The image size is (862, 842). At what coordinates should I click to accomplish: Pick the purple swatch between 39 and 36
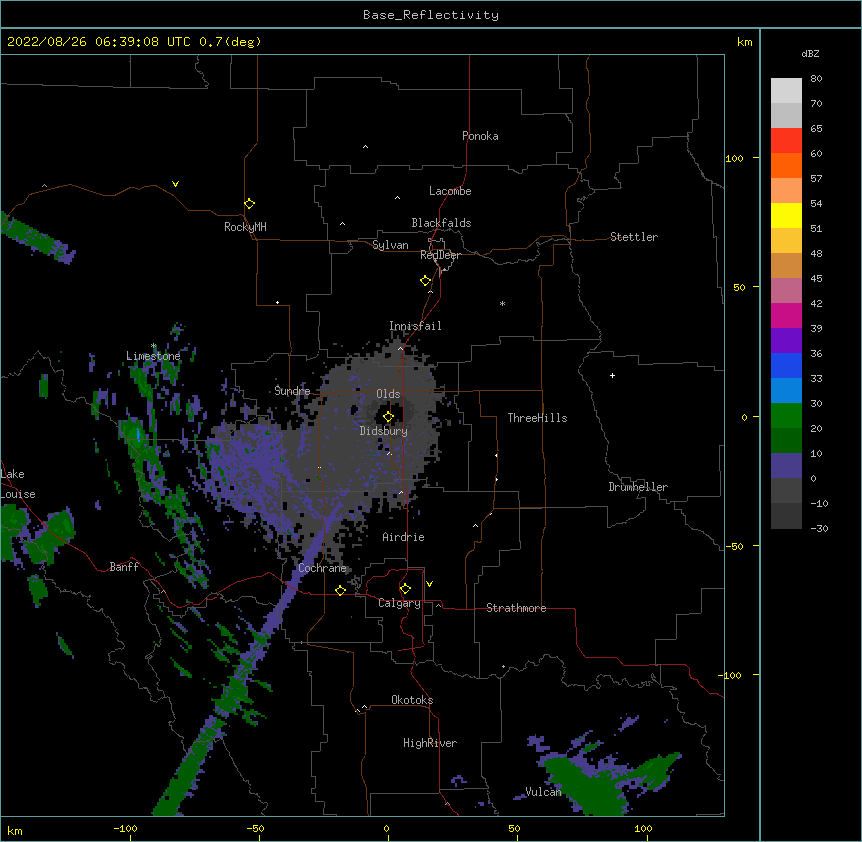(786, 341)
